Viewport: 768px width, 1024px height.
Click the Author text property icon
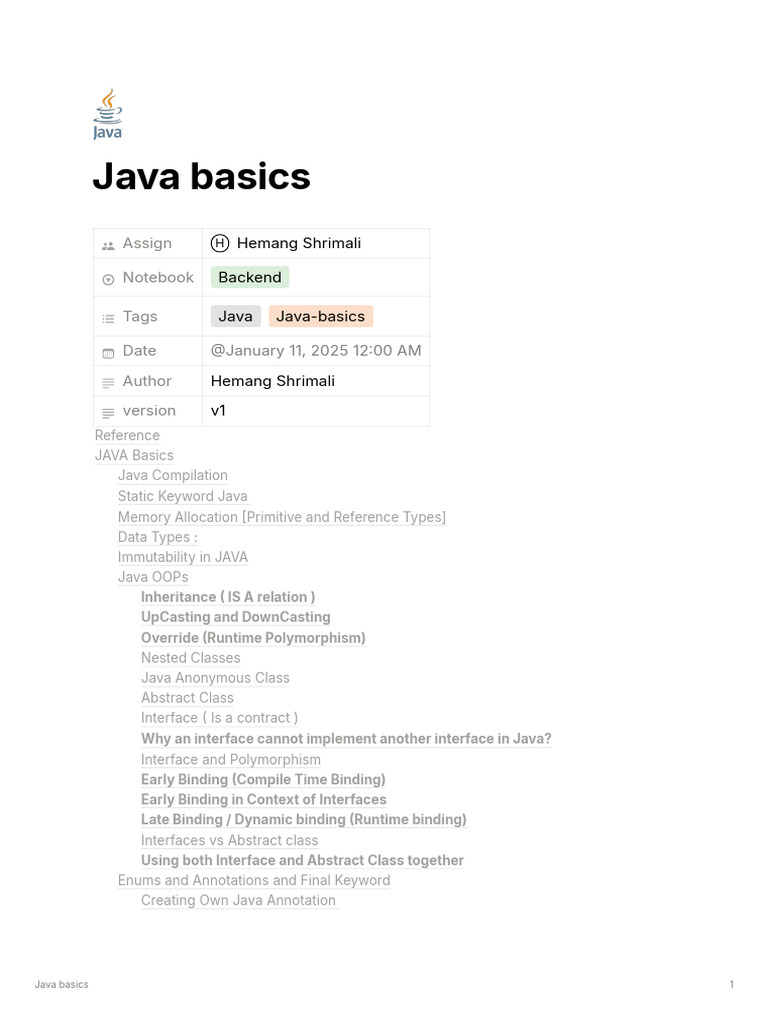[x=108, y=382]
